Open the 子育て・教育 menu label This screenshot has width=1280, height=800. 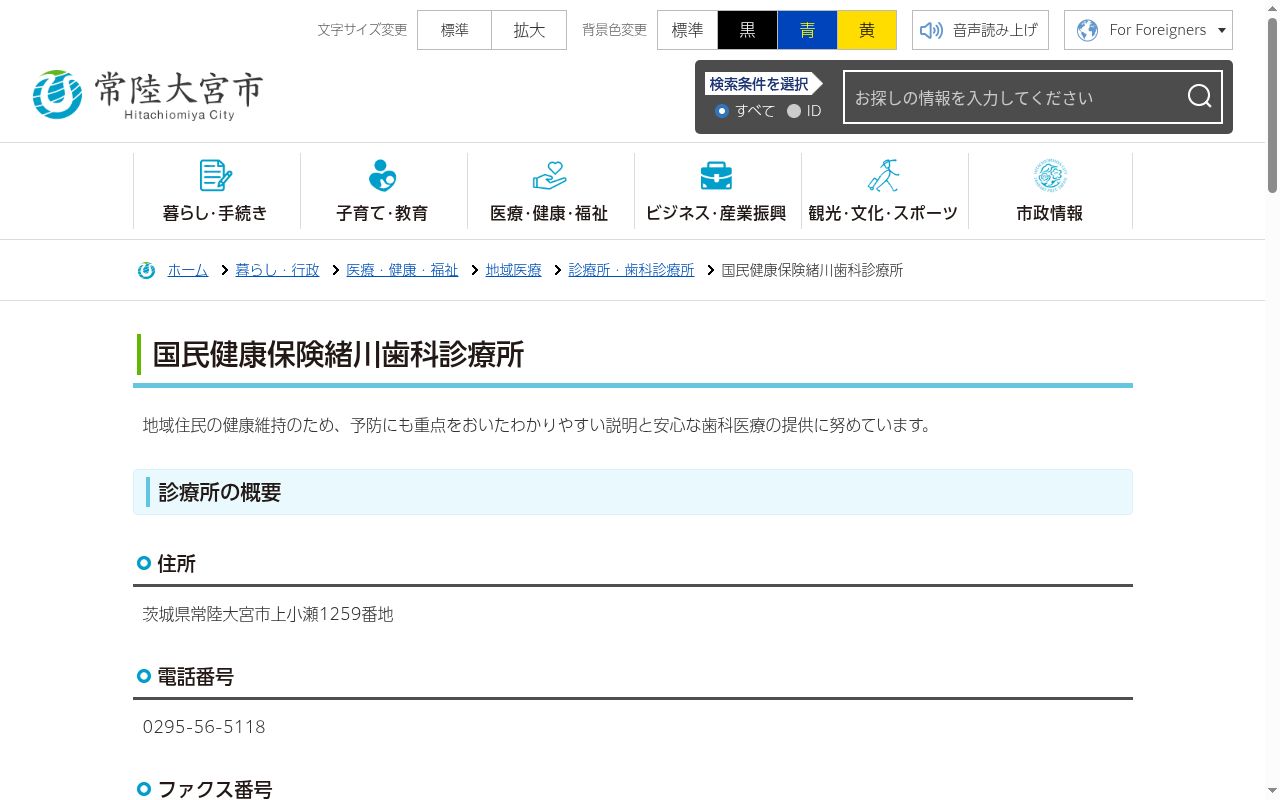[382, 213]
